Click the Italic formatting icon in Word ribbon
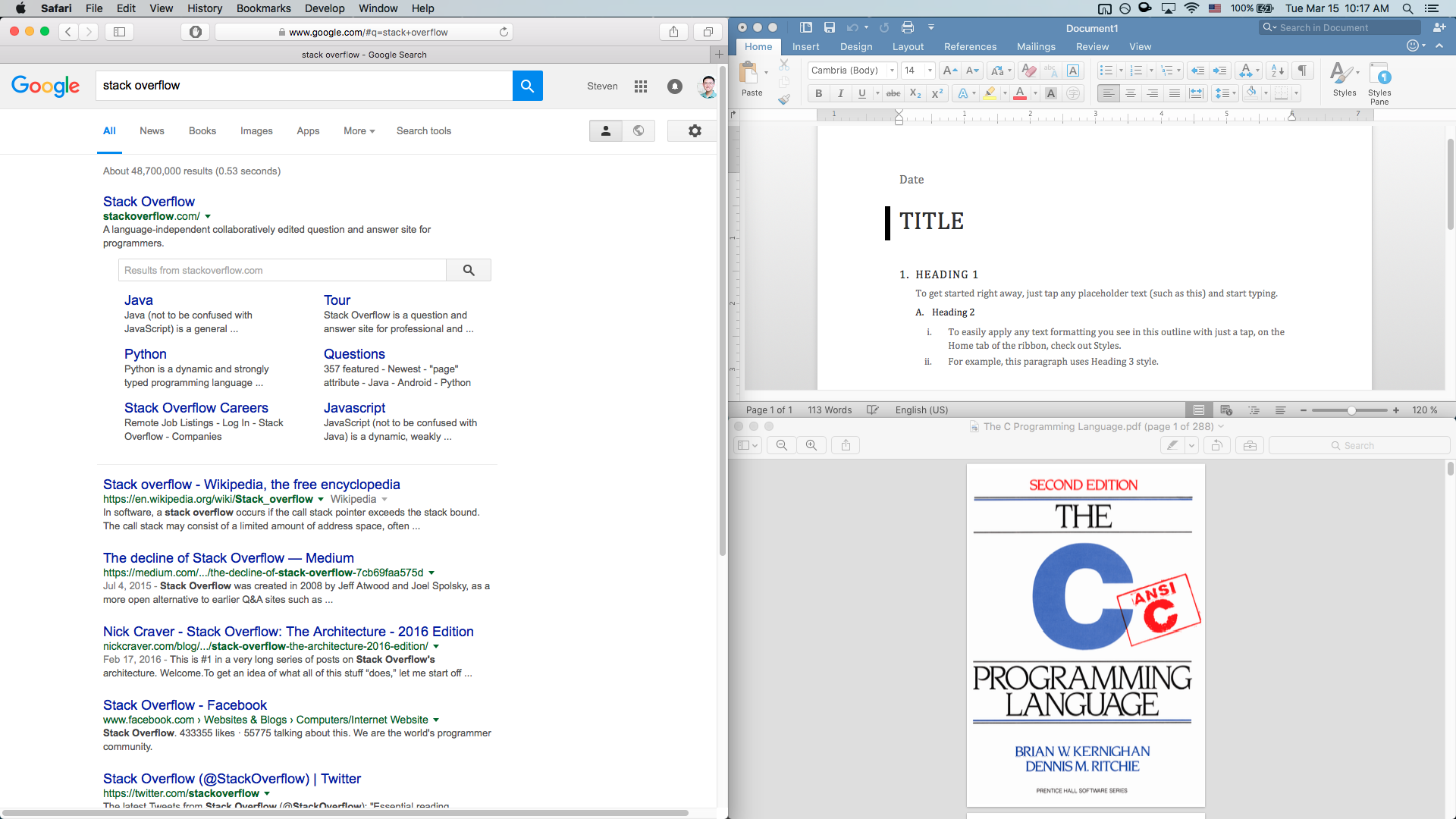This screenshot has height=819, width=1456. pyautogui.click(x=840, y=94)
